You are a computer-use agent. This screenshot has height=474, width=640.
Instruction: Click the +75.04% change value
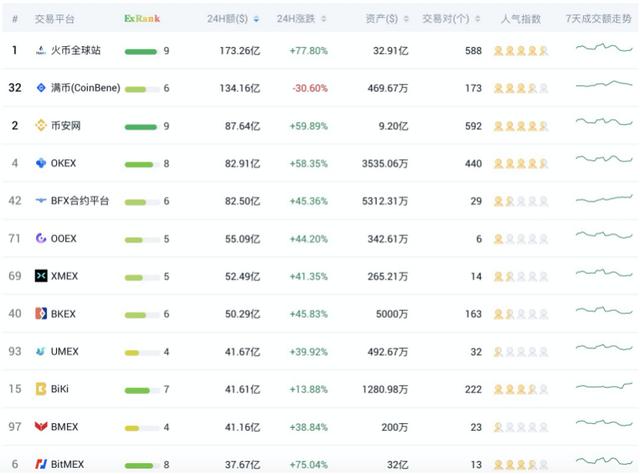[x=309, y=465]
